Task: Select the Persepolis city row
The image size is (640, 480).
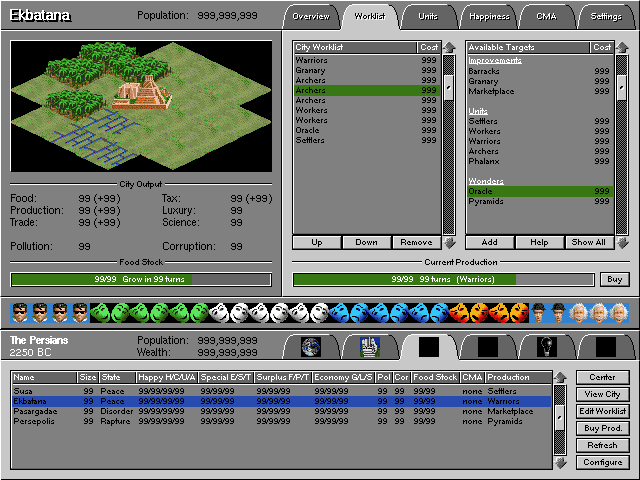Action: pyautogui.click(x=282, y=421)
